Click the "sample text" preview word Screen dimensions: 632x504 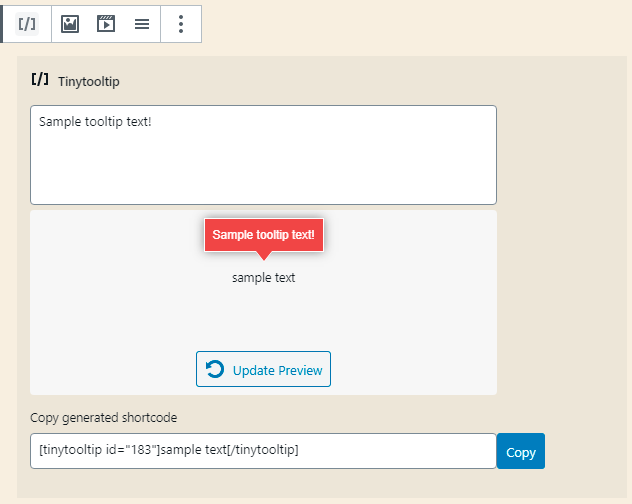click(263, 278)
